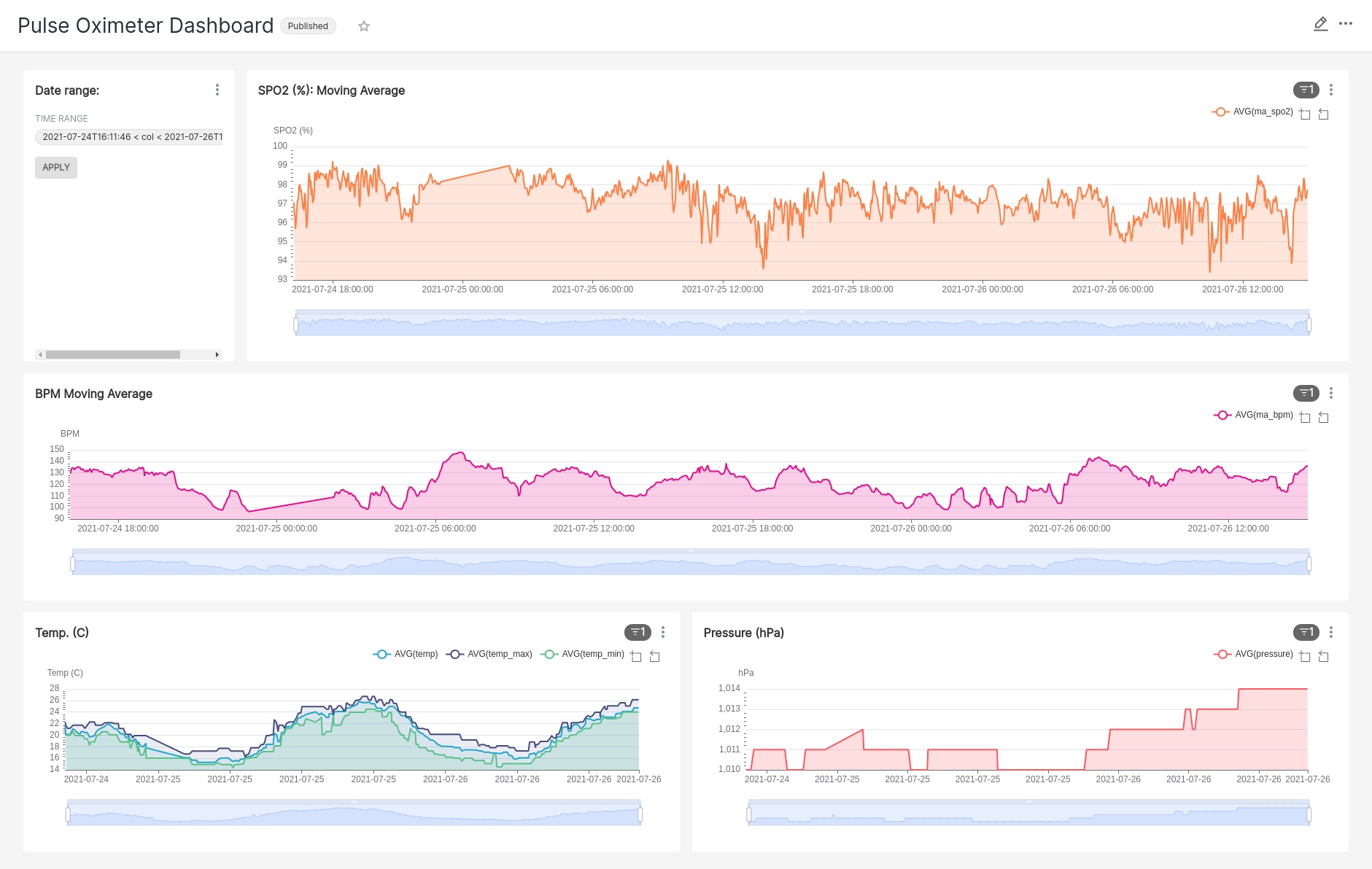Screen dimensions: 1372x869
Task: Click the SPO2 chart zoom reset icon
Action: (x=1323, y=114)
